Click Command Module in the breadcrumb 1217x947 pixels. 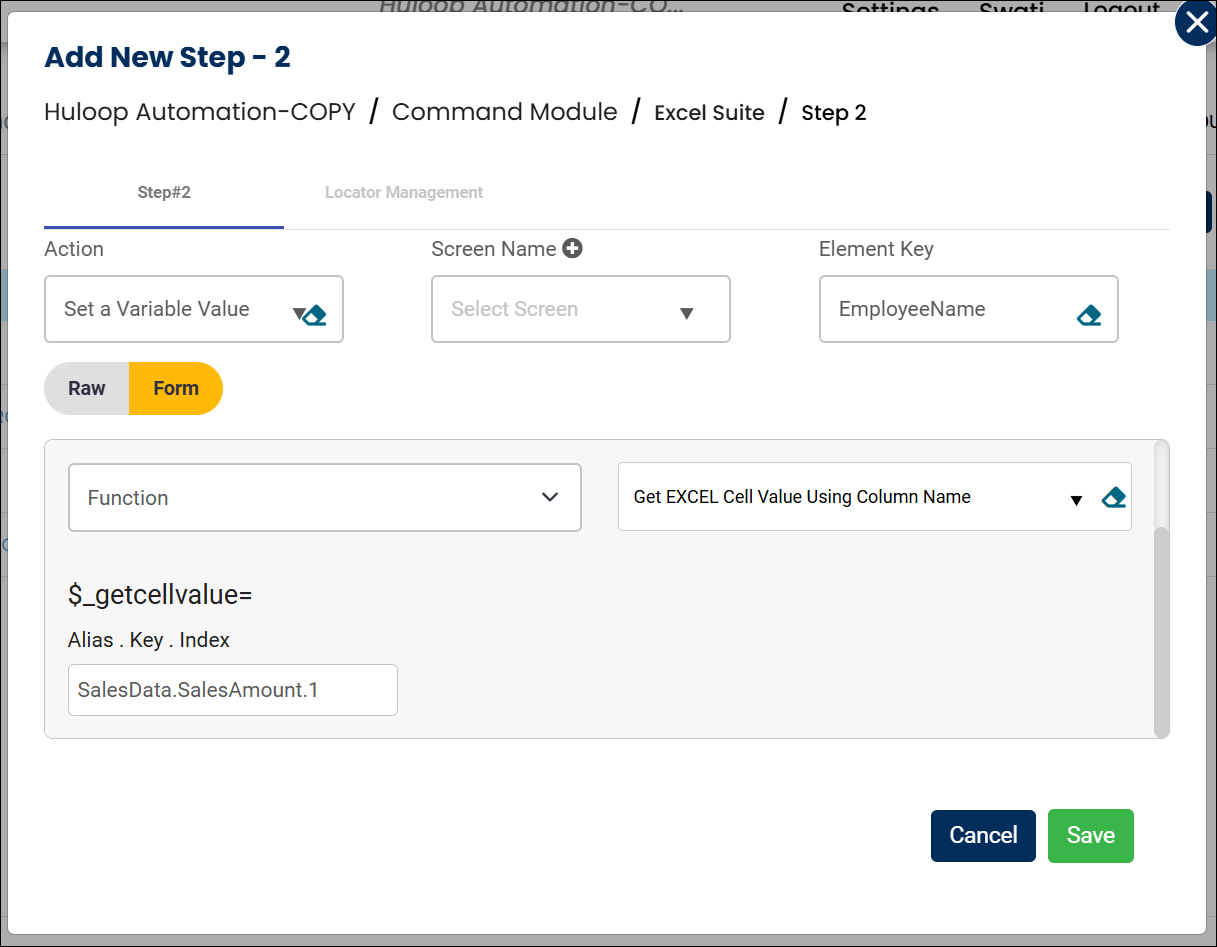point(504,112)
